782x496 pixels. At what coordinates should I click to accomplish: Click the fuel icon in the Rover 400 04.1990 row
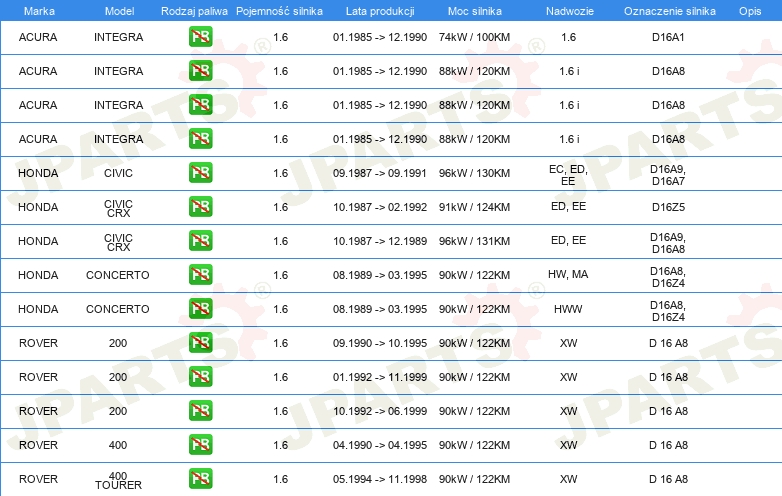click(x=200, y=445)
